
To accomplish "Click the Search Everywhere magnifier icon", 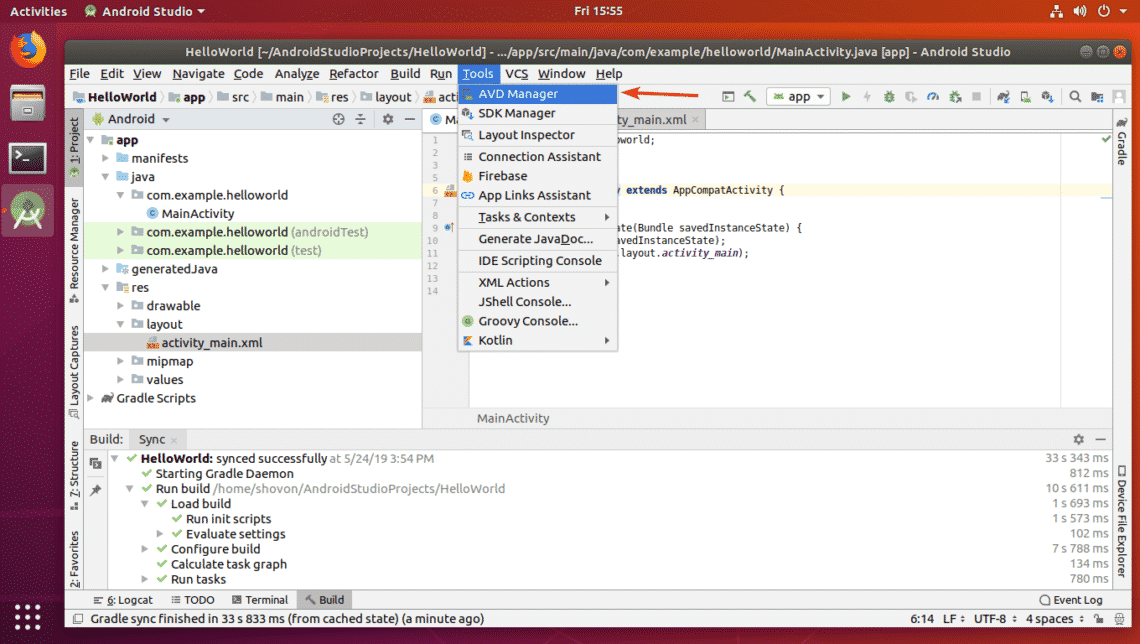I will 1075,96.
